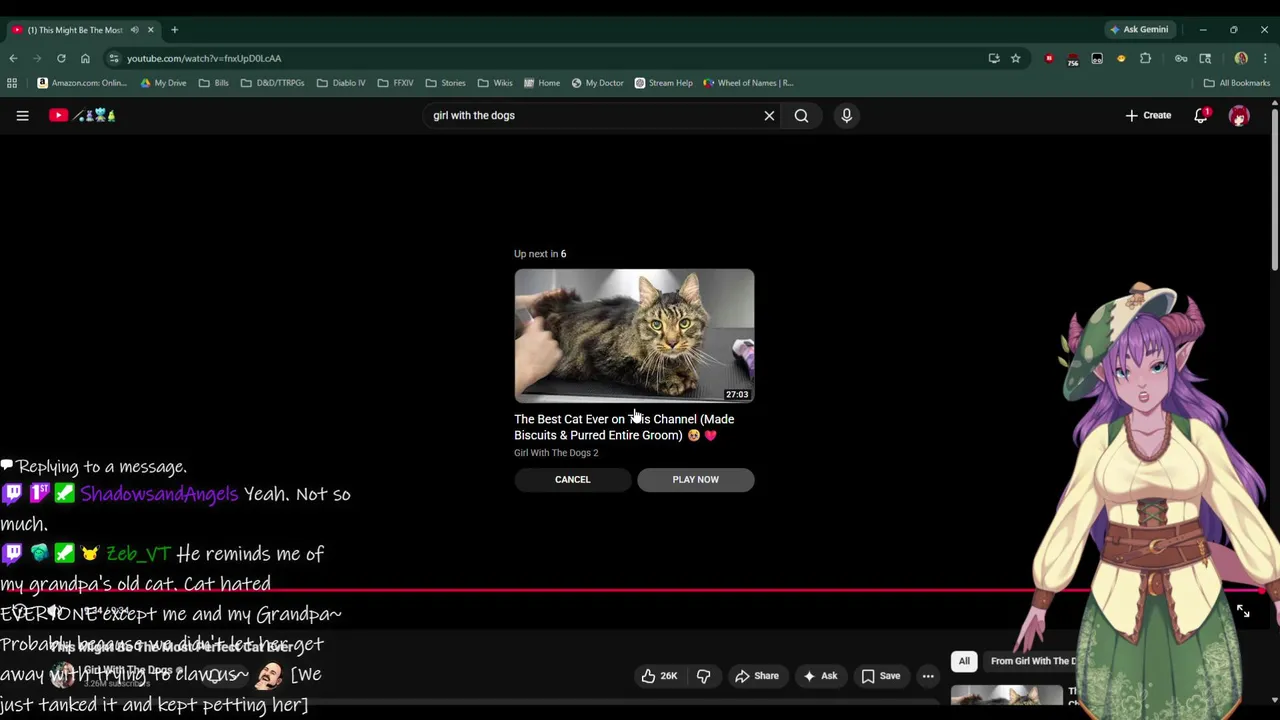Open Chrome profile avatar
1280x720 pixels.
pos(1241,58)
